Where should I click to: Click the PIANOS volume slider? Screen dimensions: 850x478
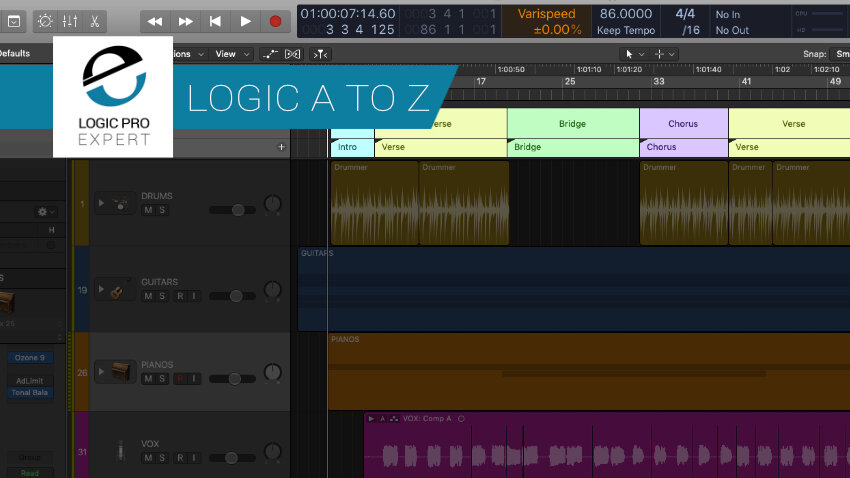pos(233,379)
